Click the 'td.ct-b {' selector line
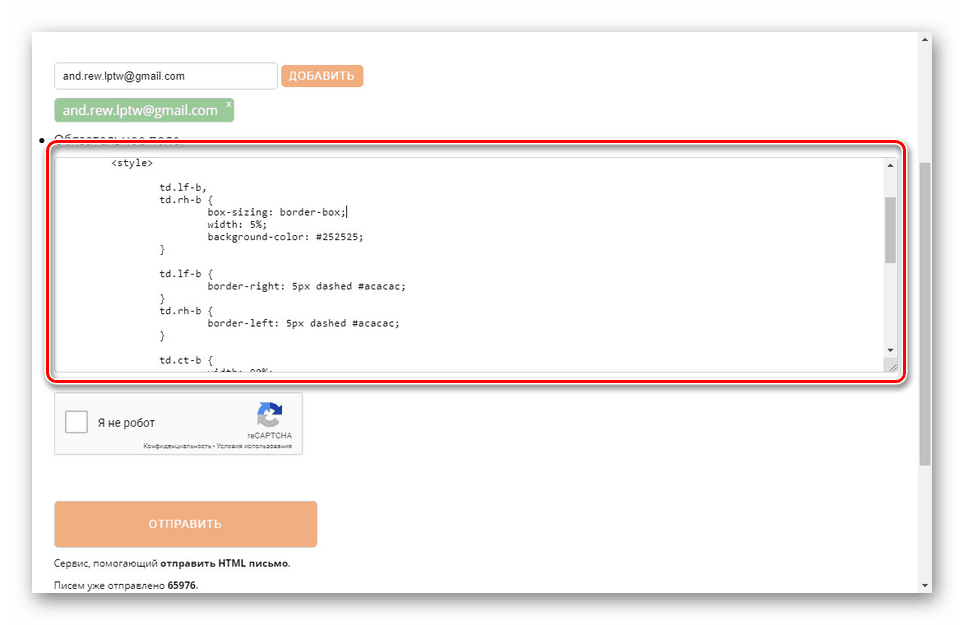This screenshot has width=964, height=625. click(186, 360)
